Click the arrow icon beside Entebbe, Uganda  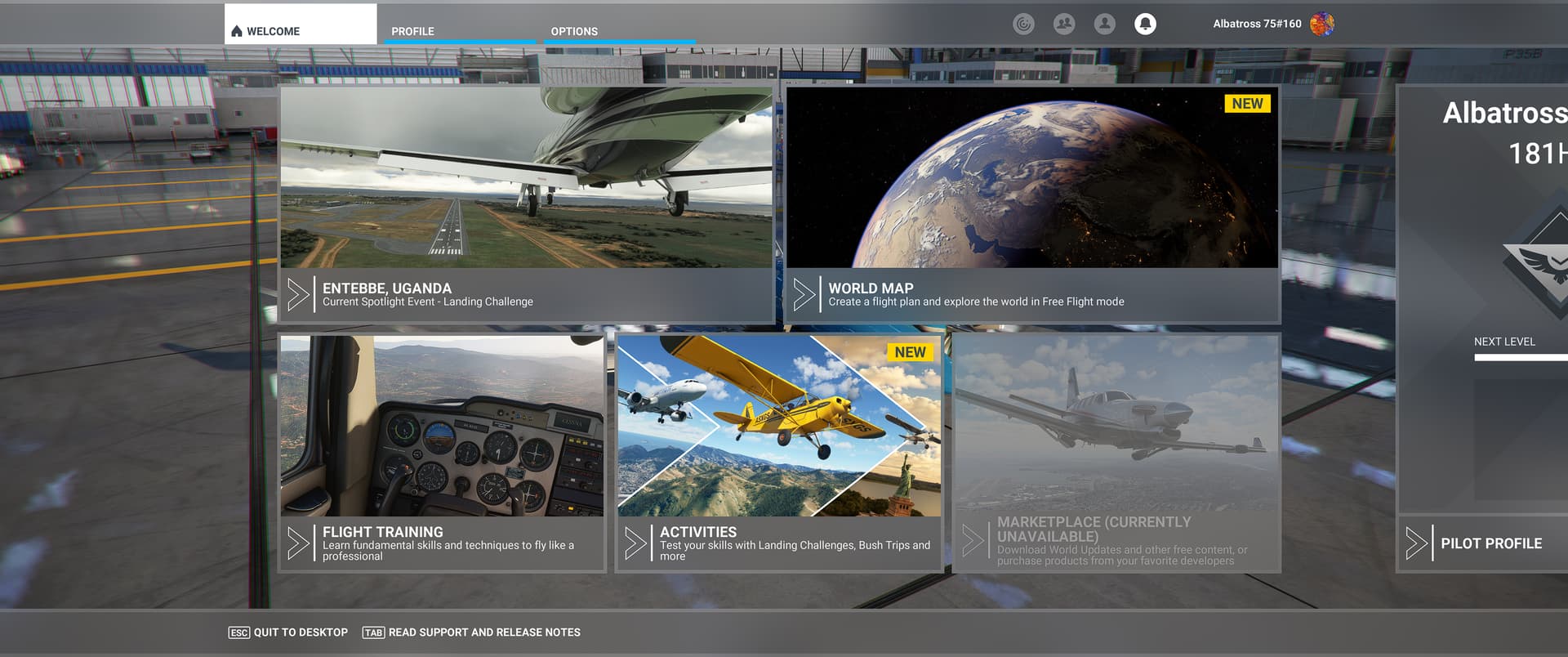(298, 295)
